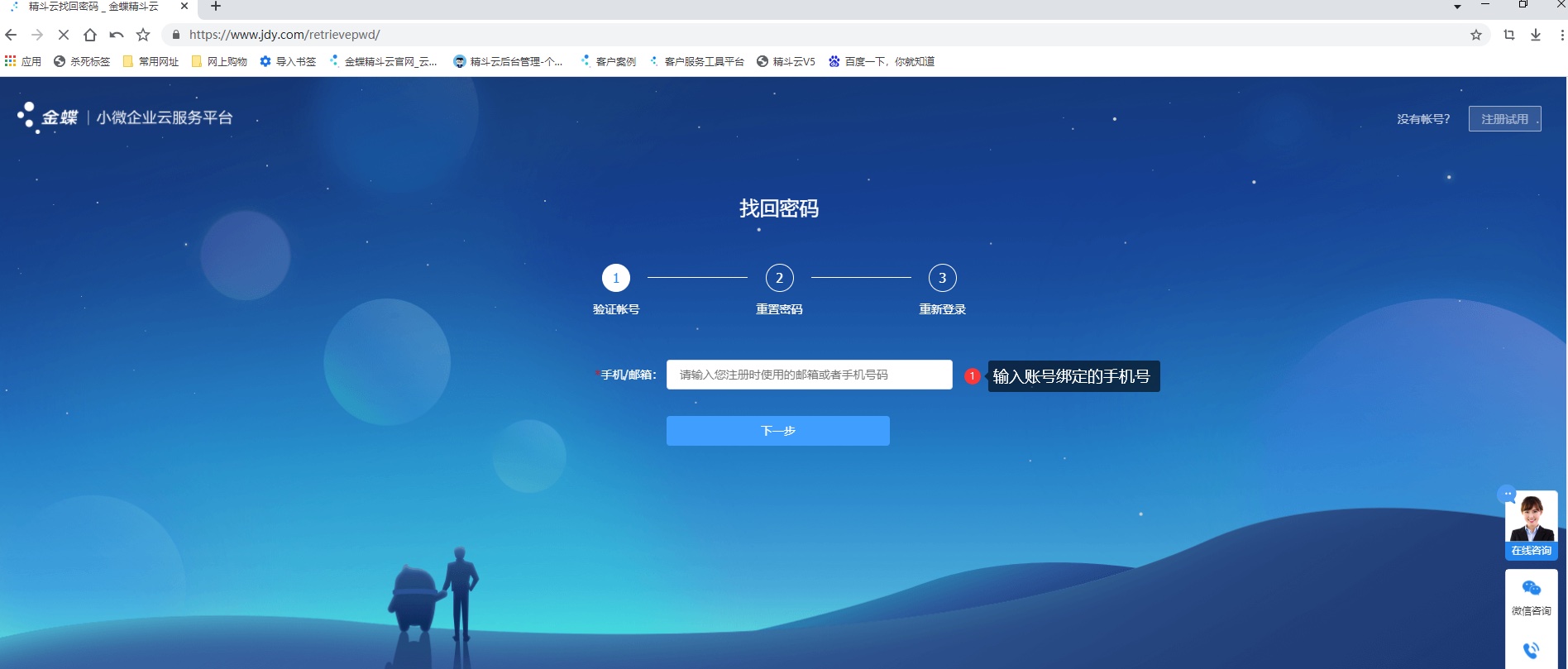
Task: Click the 手机/邮箱 label
Action: click(626, 375)
